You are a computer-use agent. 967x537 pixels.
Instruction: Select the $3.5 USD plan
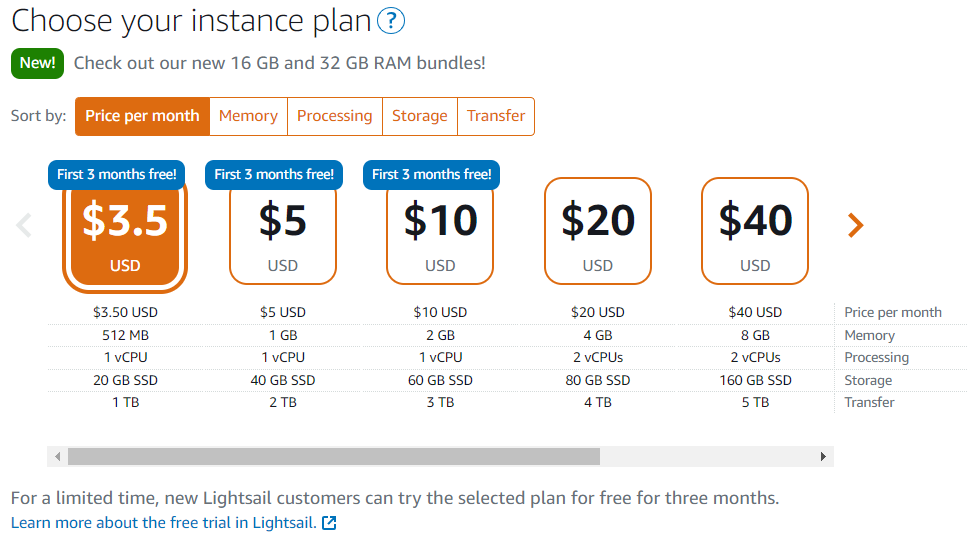(125, 232)
